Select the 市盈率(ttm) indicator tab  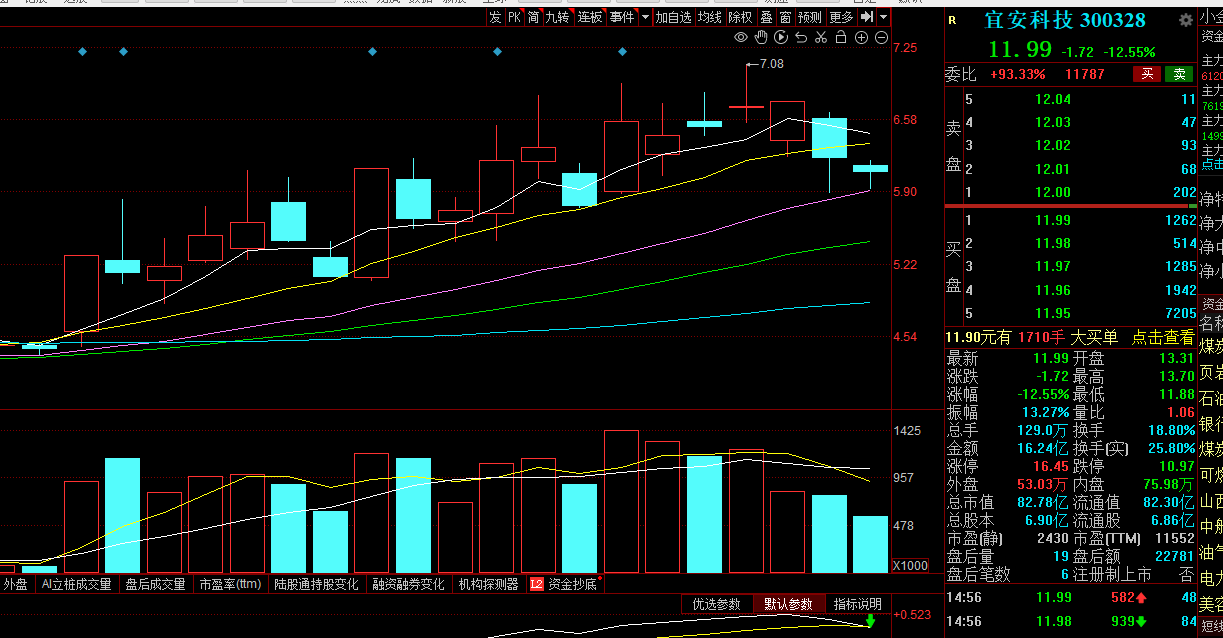230,584
